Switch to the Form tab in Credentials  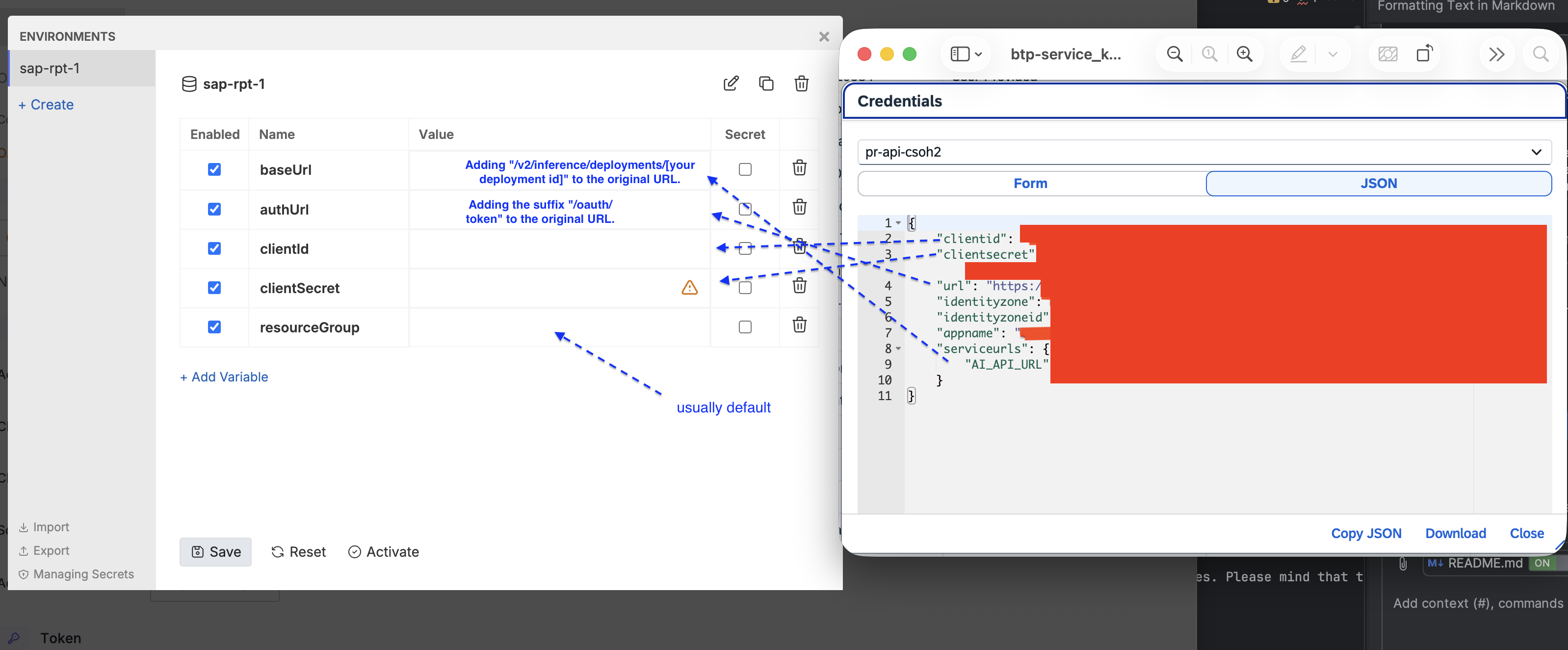pos(1031,183)
